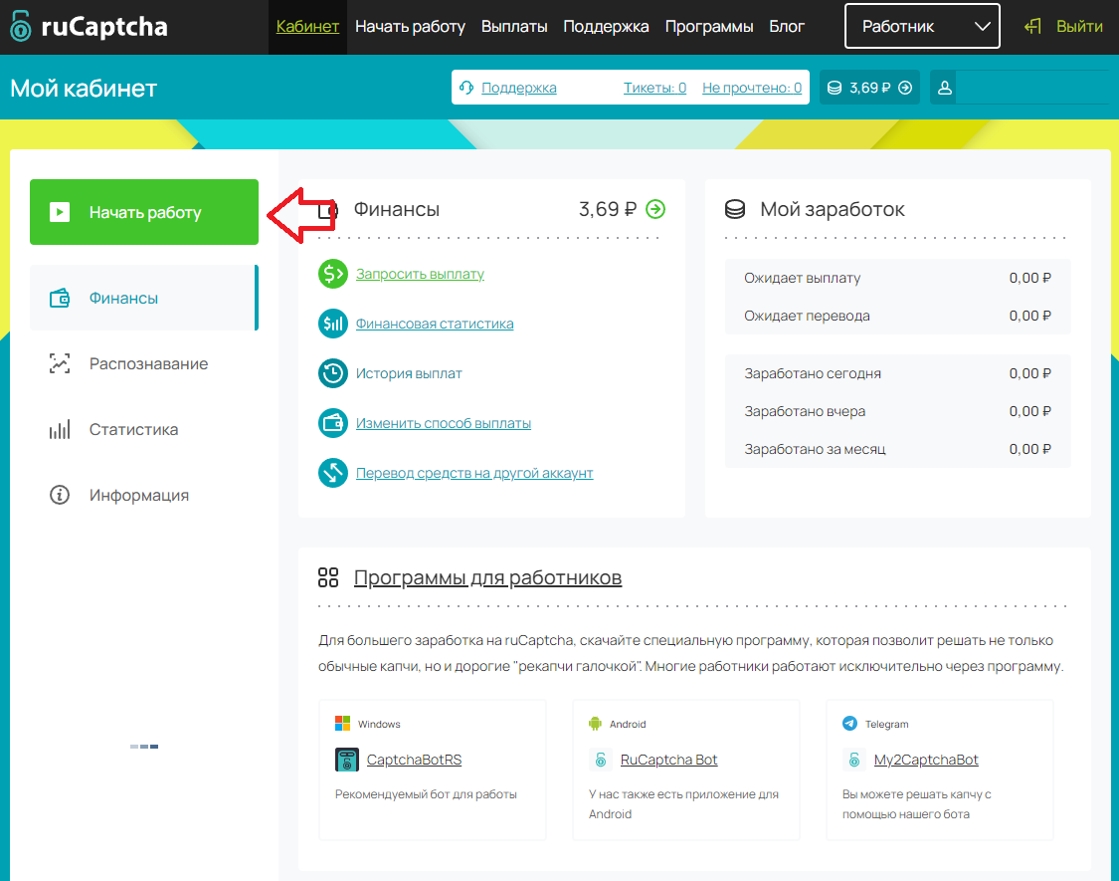Click the logout door icon
This screenshot has width=1119, height=881.
click(x=1033, y=26)
